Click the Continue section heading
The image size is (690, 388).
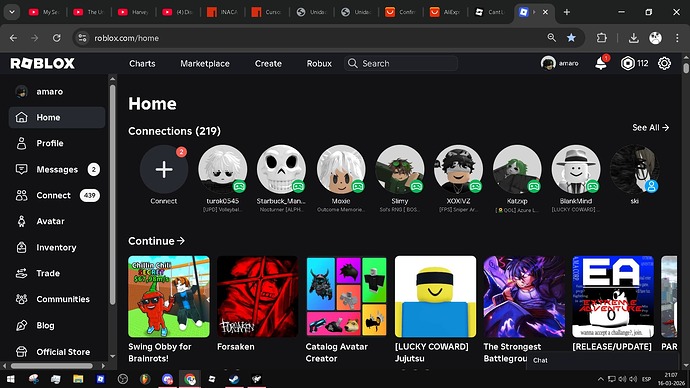tap(156, 241)
